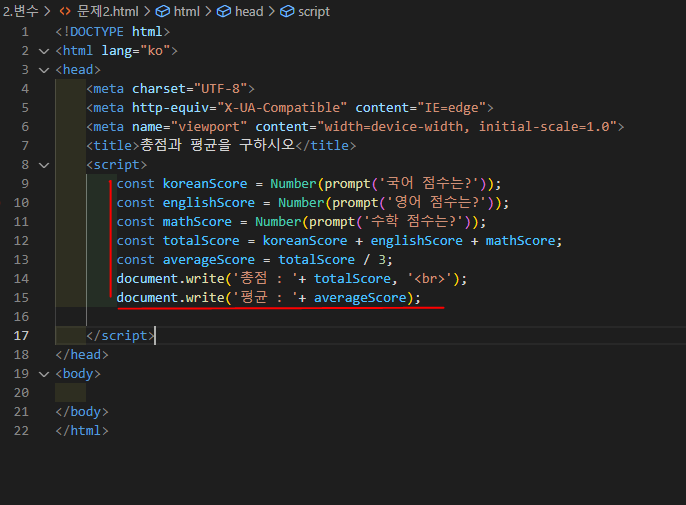Click '영어 점수는?' prompt string
Image resolution: width=686 pixels, height=505 pixels.
point(437,202)
